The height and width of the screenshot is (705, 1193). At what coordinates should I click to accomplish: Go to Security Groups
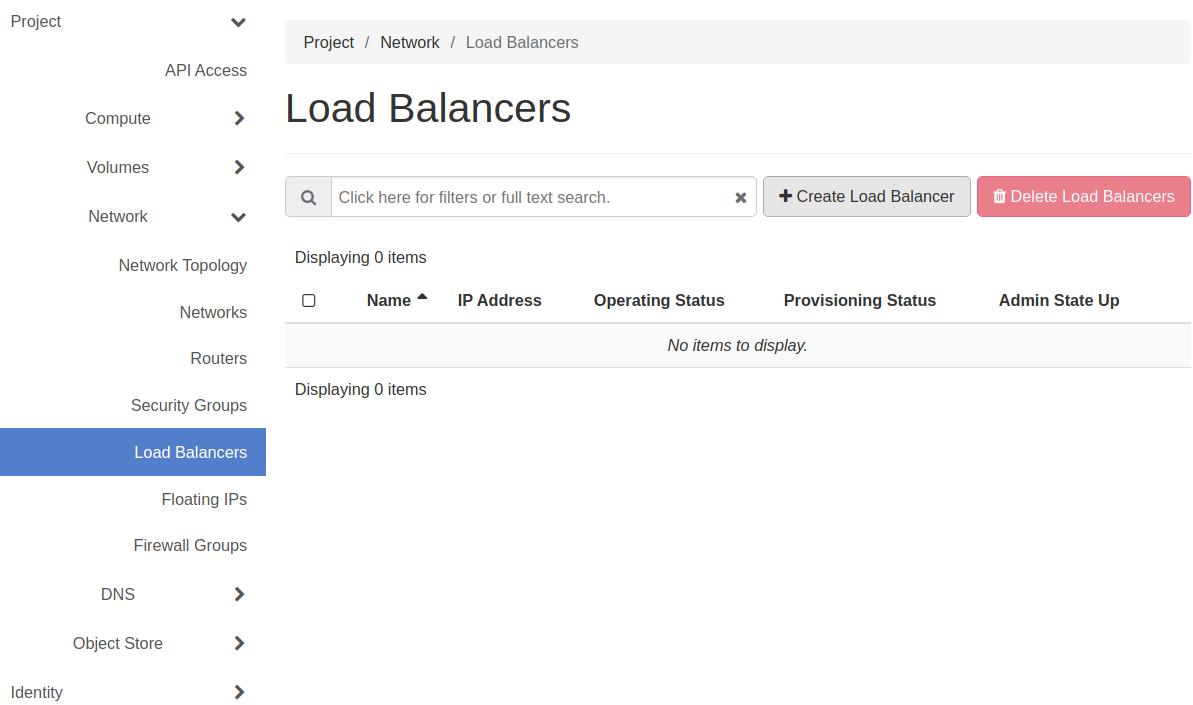pos(188,405)
